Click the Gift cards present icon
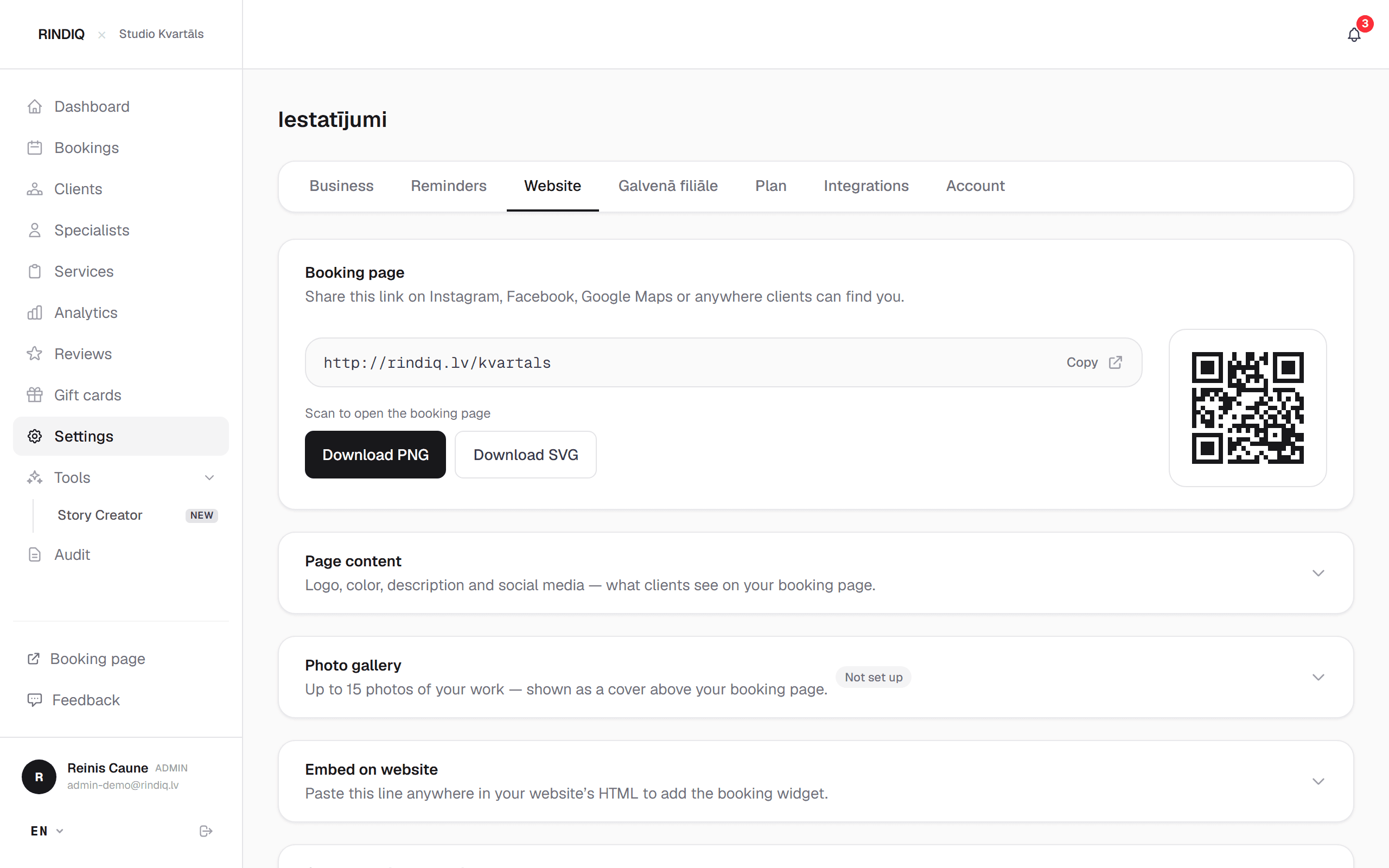The width and height of the screenshot is (1389, 868). pyautogui.click(x=34, y=395)
